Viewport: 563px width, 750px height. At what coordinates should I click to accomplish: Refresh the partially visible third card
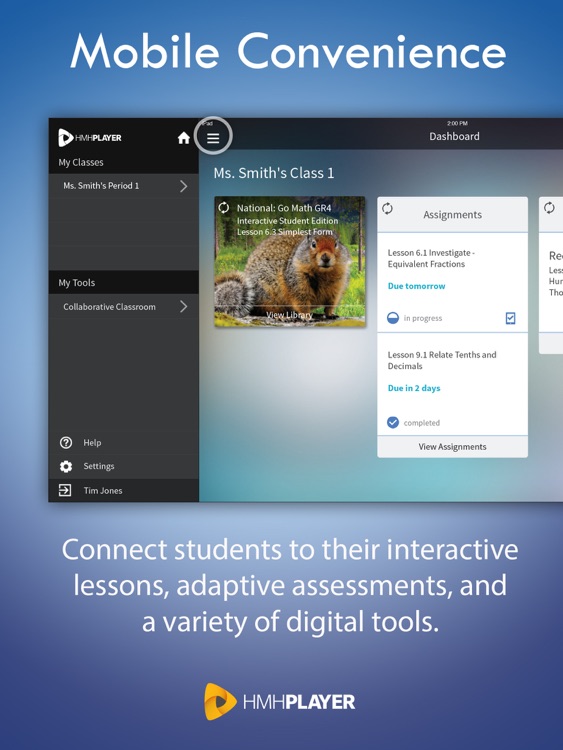coord(549,208)
